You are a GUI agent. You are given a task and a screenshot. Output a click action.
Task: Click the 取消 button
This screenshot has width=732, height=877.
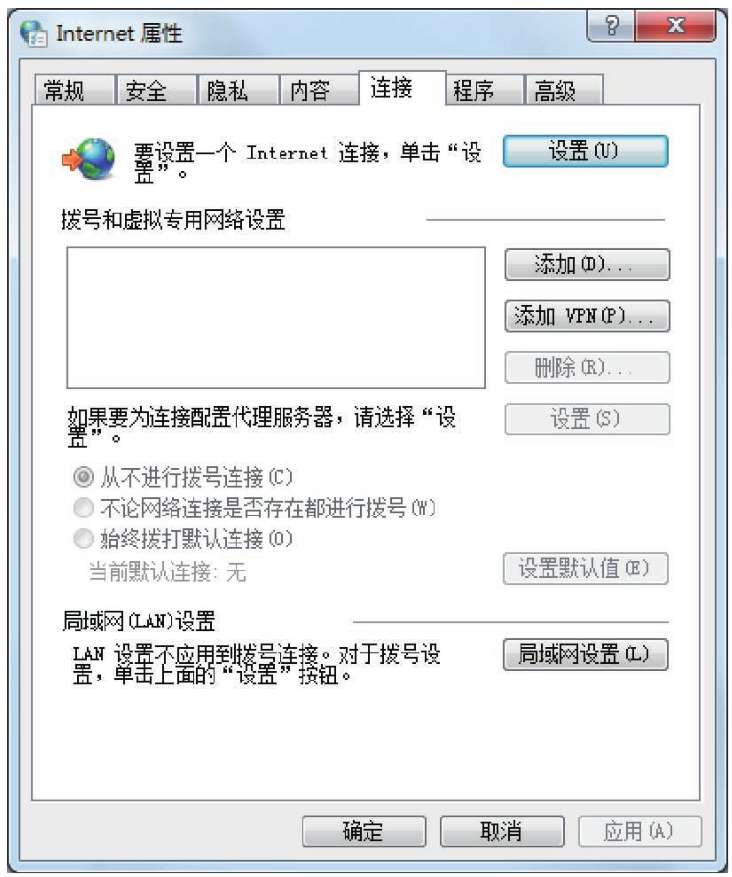click(x=502, y=831)
